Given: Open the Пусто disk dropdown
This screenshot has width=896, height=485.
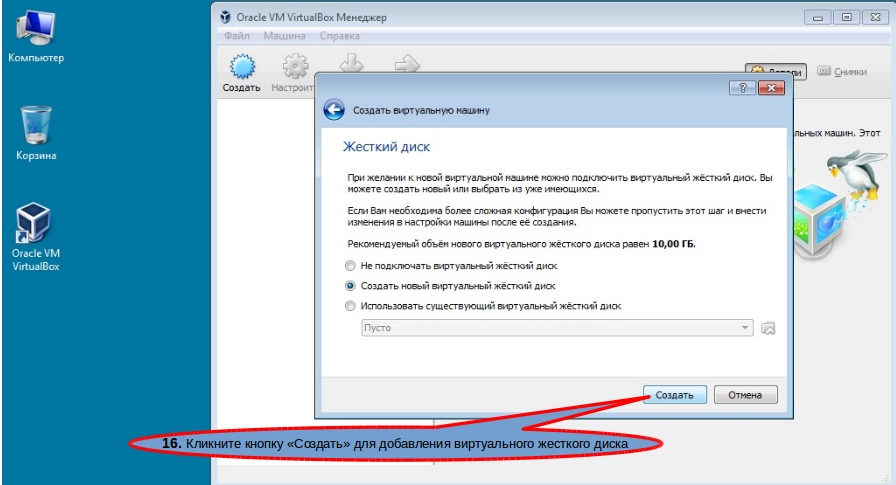Looking at the screenshot, I should 557,328.
